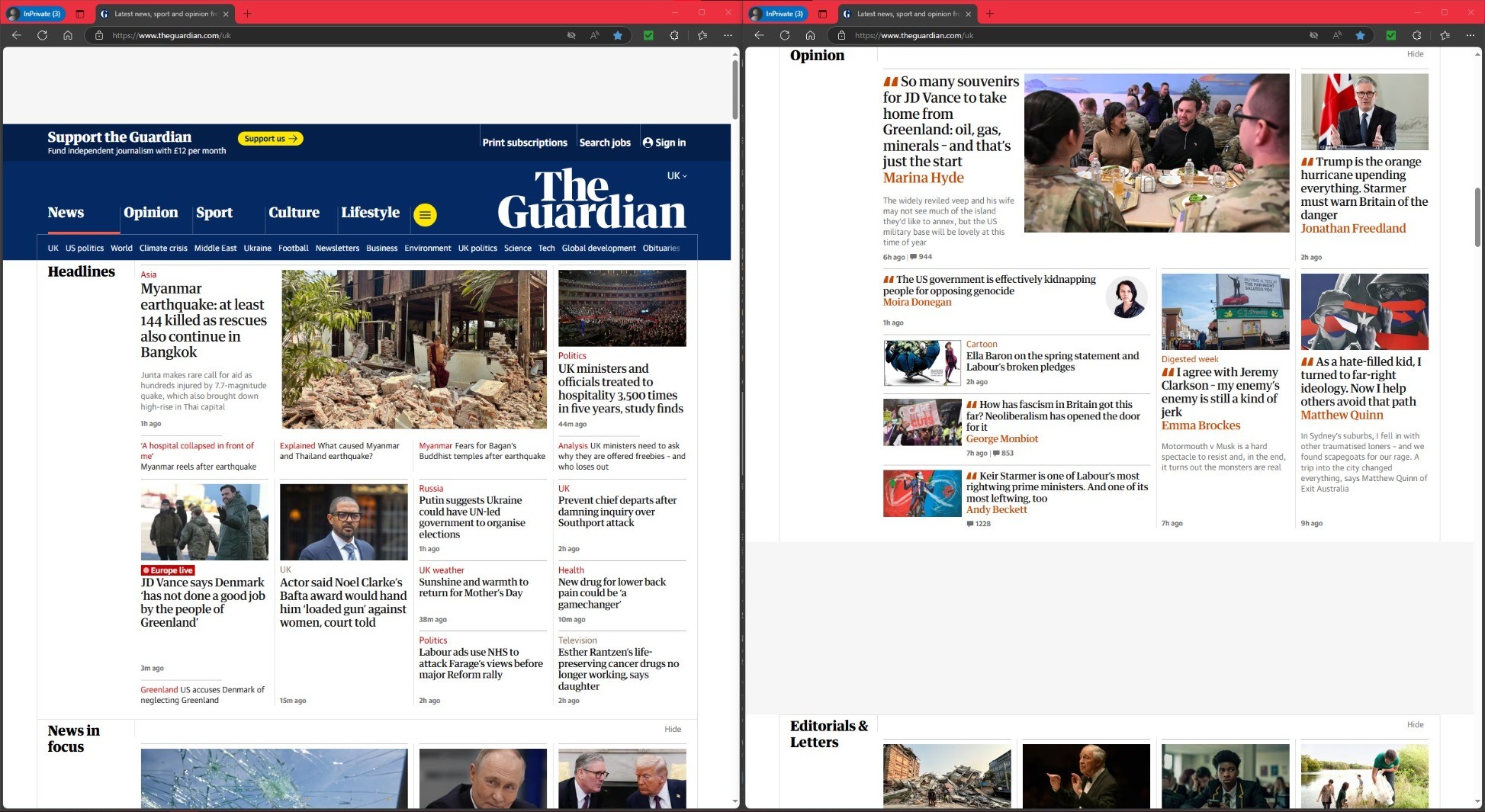Click the Search jobs link
The height and width of the screenshot is (812, 1485).
click(x=605, y=143)
